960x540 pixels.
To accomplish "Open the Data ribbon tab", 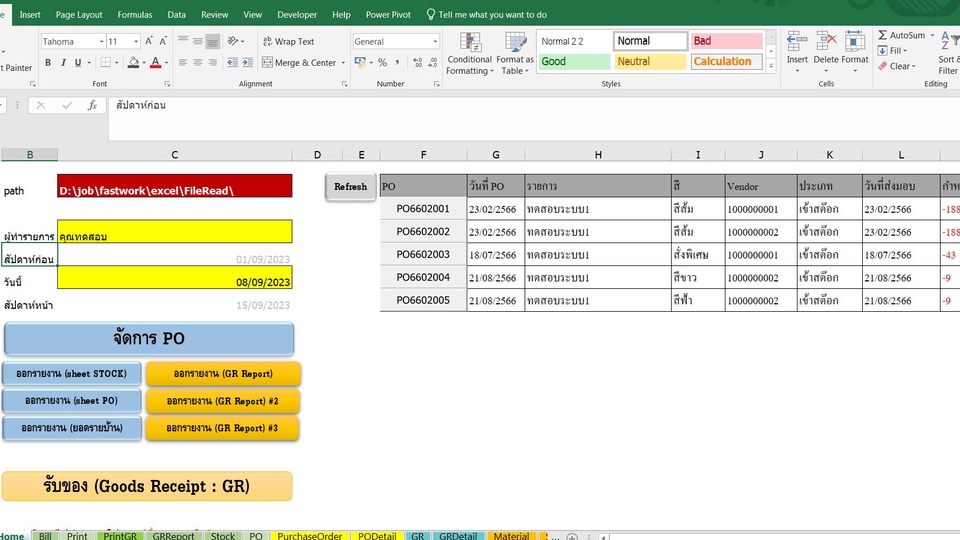I will pyautogui.click(x=176, y=15).
